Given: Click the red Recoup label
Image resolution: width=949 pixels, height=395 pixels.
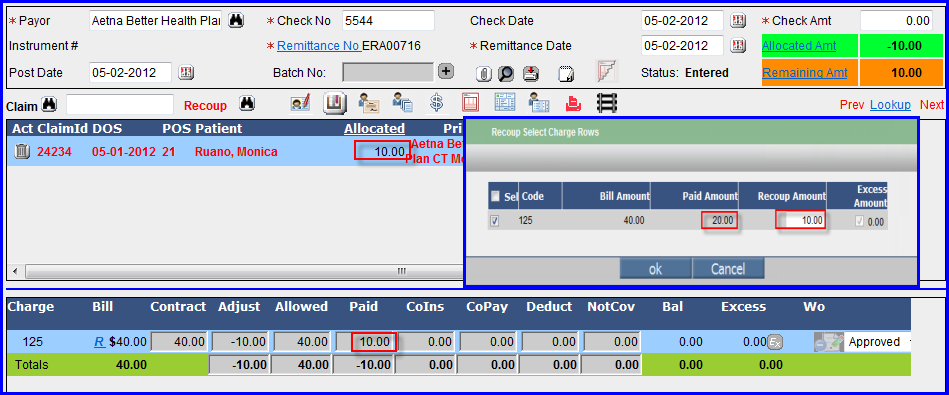Looking at the screenshot, I should [205, 106].
